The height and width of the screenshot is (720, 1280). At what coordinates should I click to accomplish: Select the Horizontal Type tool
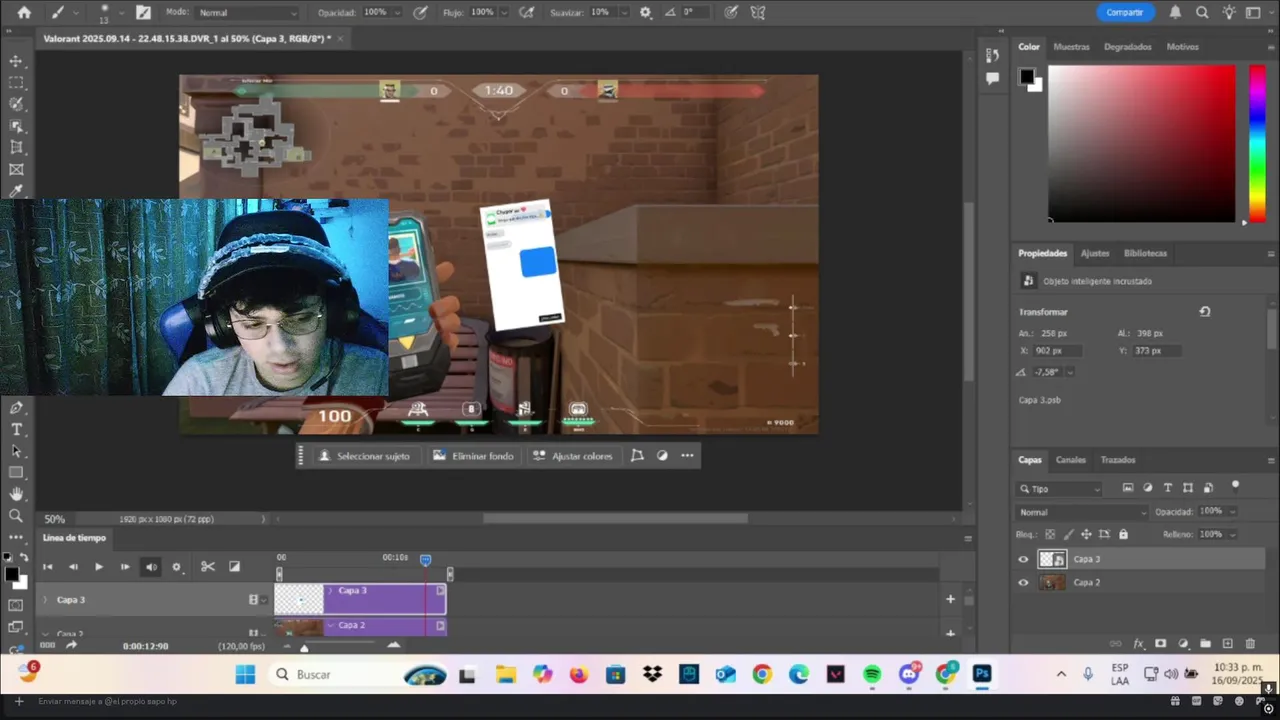tap(16, 429)
